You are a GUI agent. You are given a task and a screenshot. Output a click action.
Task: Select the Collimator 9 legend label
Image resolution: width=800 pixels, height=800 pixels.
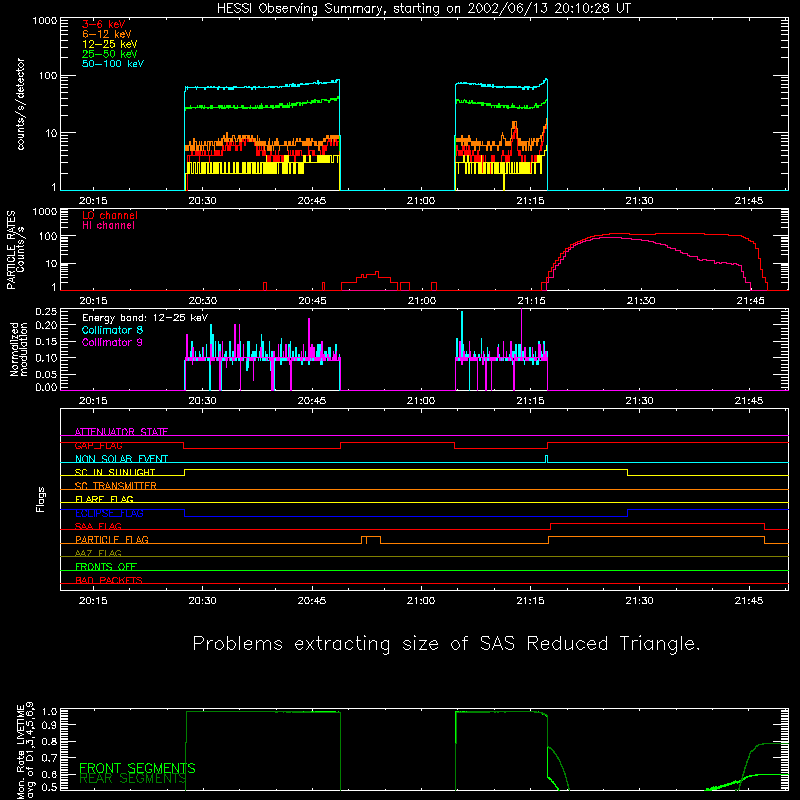112,342
